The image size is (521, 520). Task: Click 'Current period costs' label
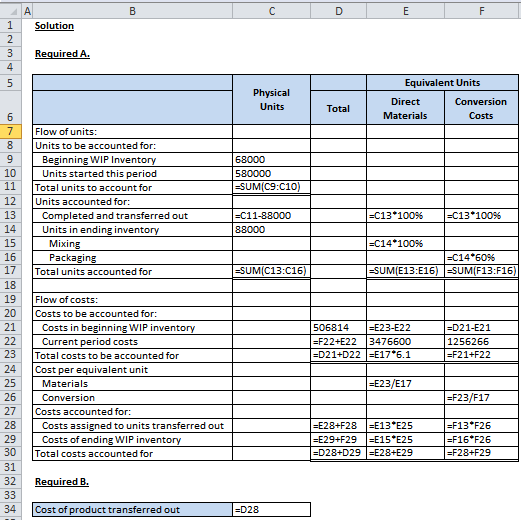point(90,342)
